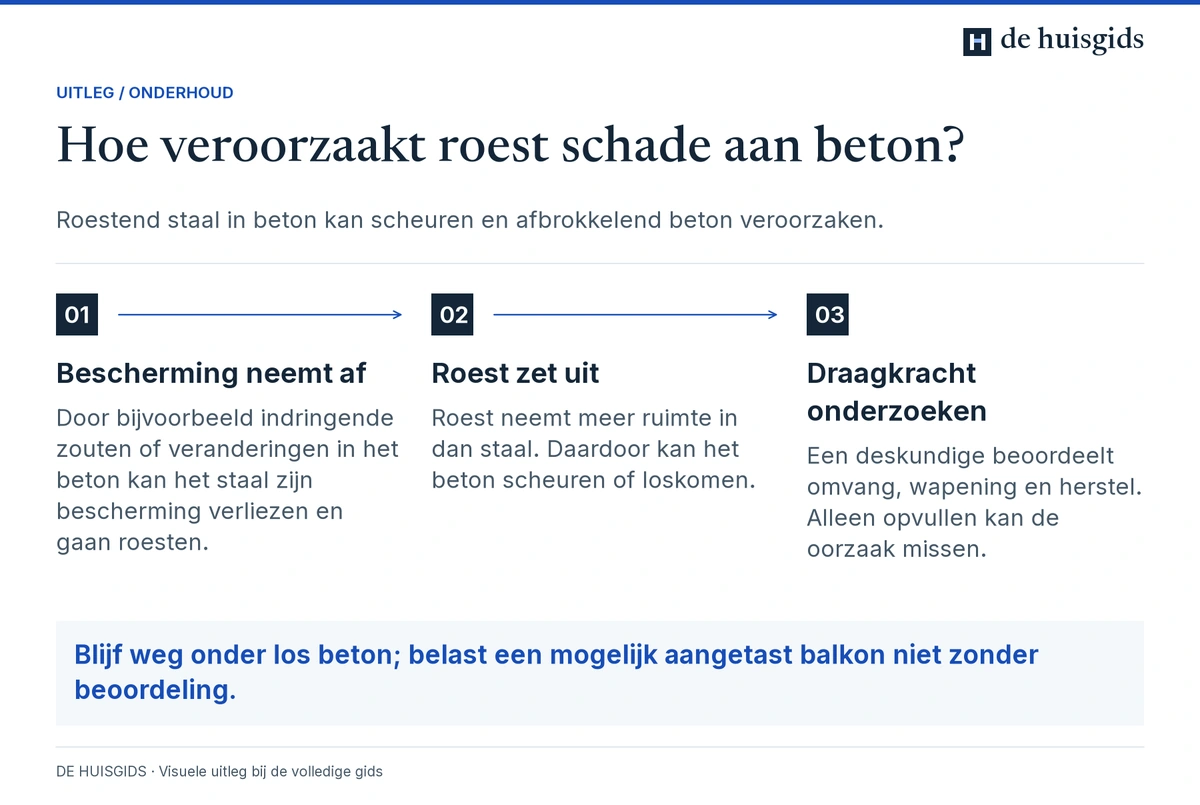Click the intro sentence about 'Roestend staal in beton'

click(x=470, y=220)
